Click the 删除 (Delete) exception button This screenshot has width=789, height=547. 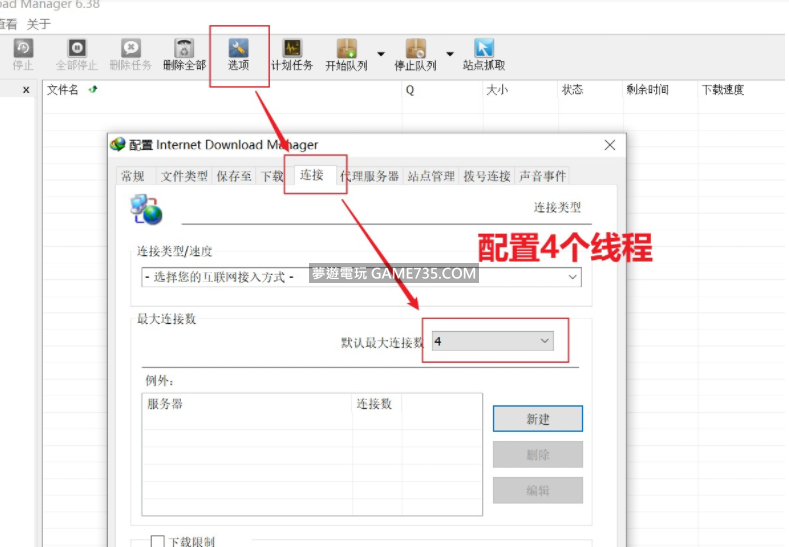pyautogui.click(x=538, y=454)
